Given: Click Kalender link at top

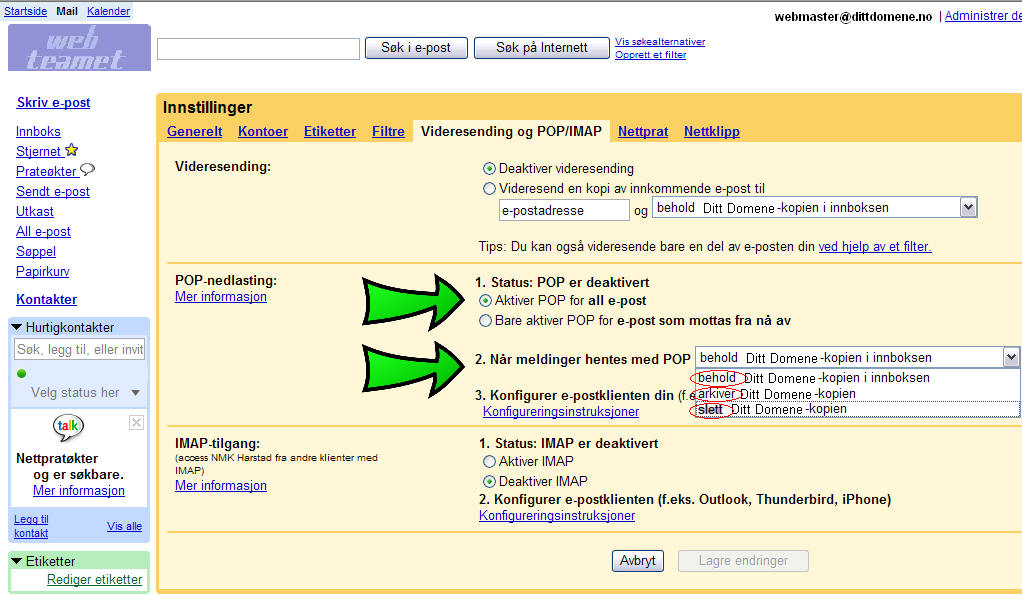Looking at the screenshot, I should pyautogui.click(x=108, y=11).
